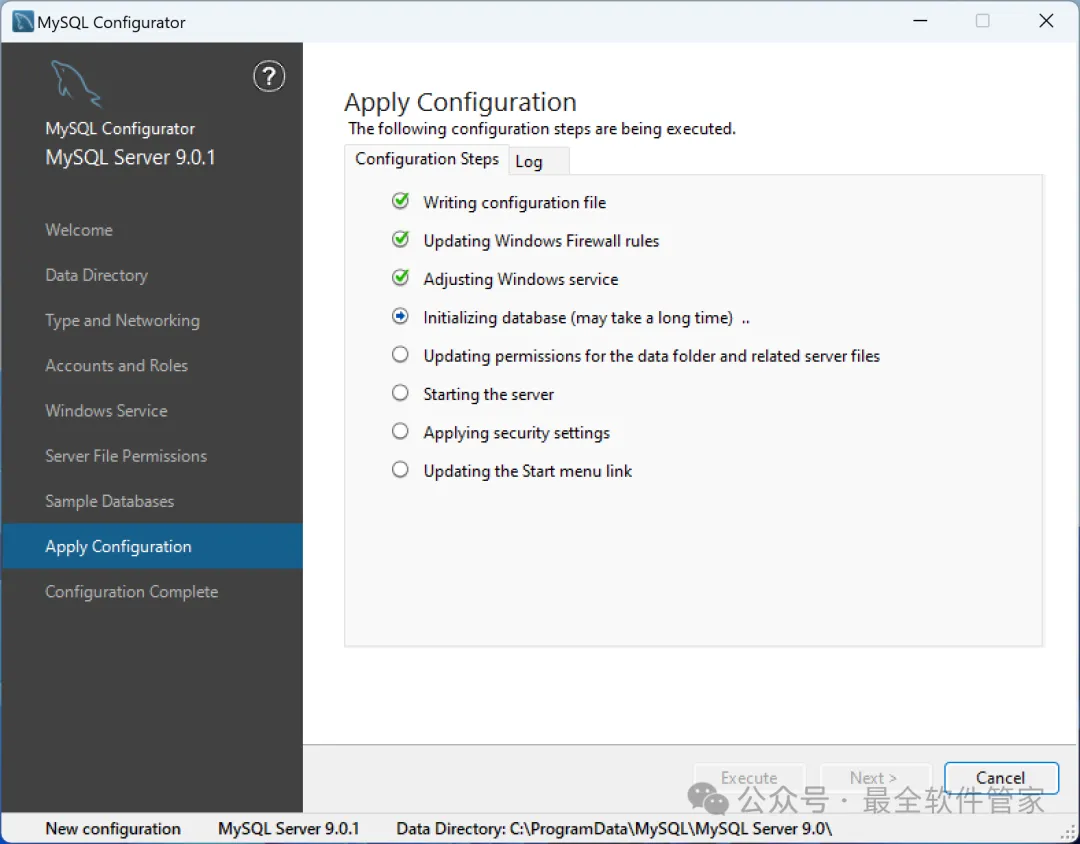Click in-progress indicator for Initializing database
The width and height of the screenshot is (1080, 844).
[400, 316]
